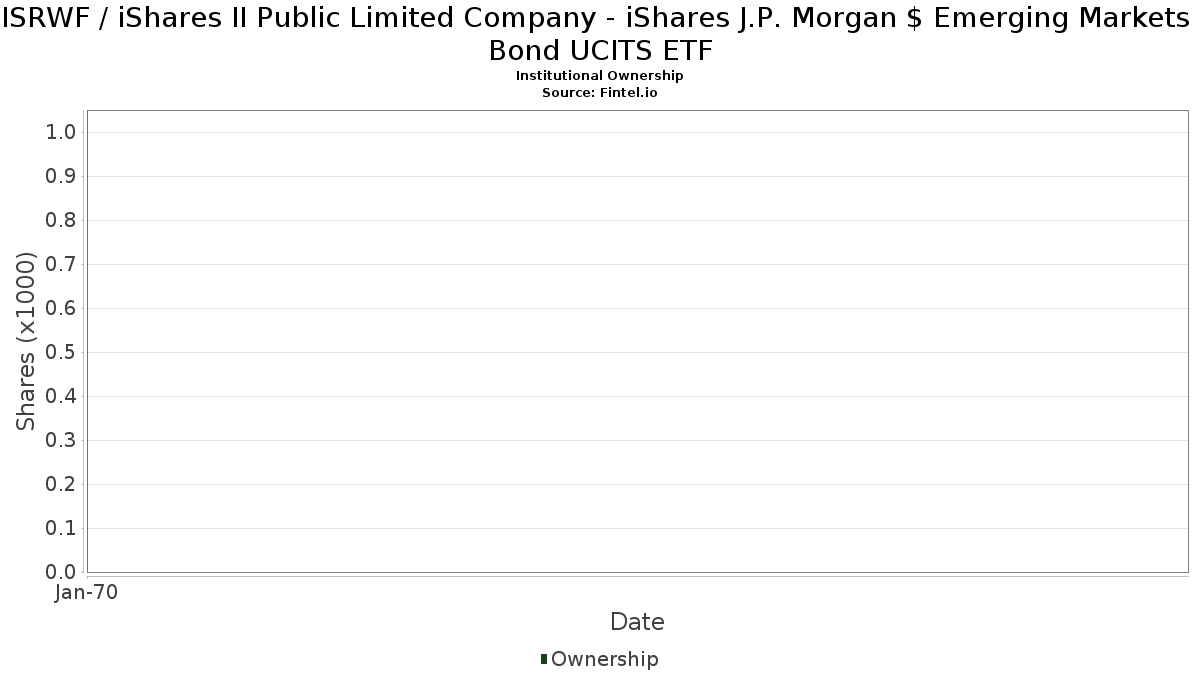Click the 0.5 y-axis tick label
1200x675 pixels.
point(61,353)
